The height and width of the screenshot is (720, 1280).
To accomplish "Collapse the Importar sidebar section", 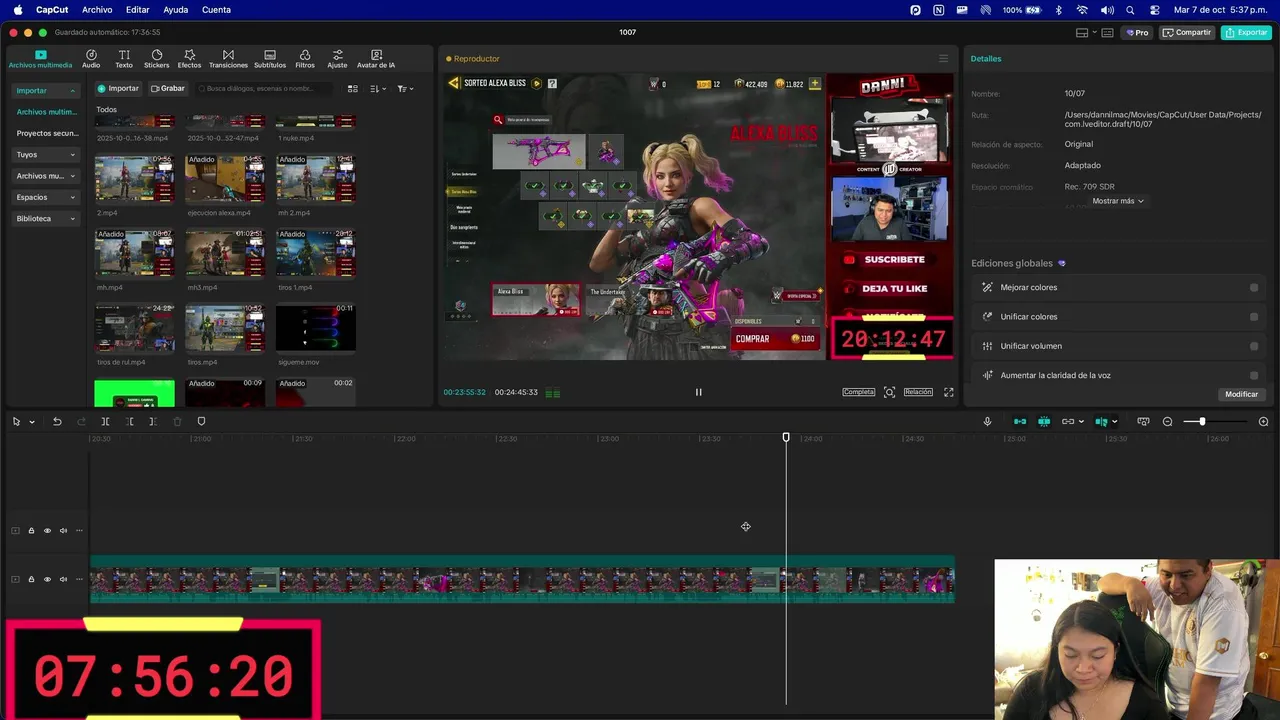I will tap(72, 91).
